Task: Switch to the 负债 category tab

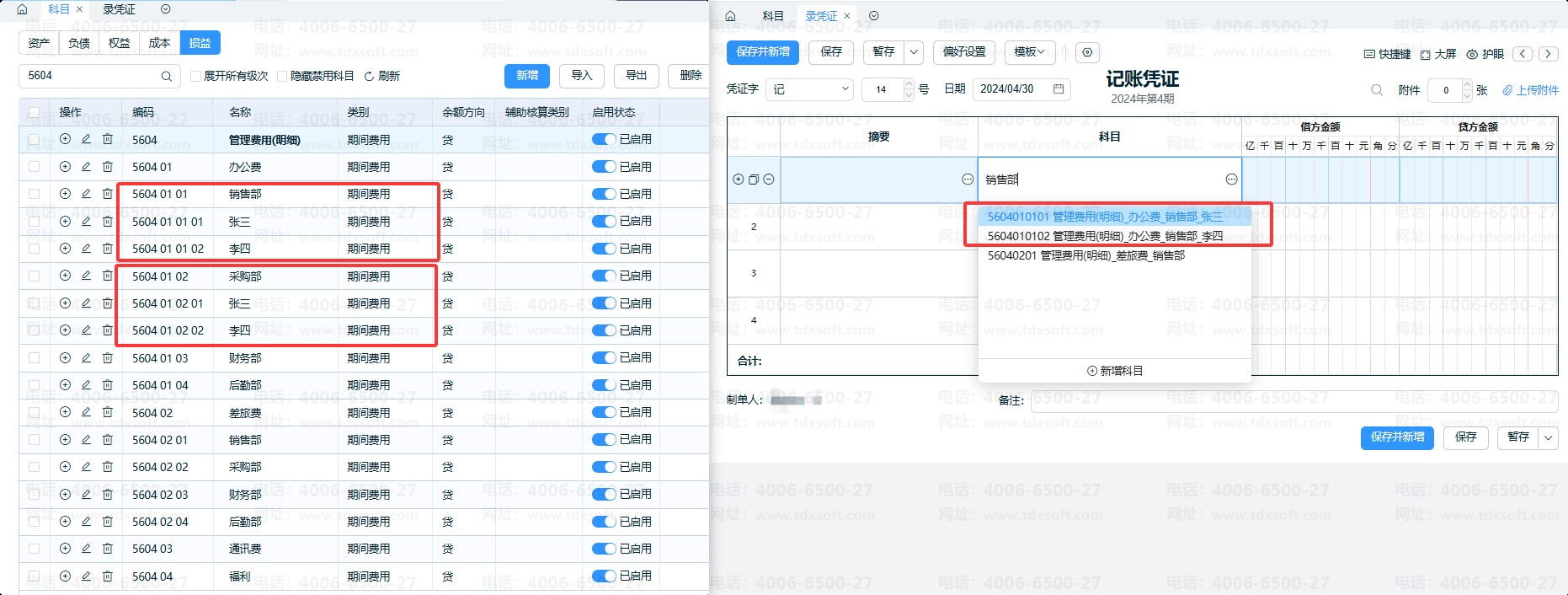Action: (x=79, y=43)
